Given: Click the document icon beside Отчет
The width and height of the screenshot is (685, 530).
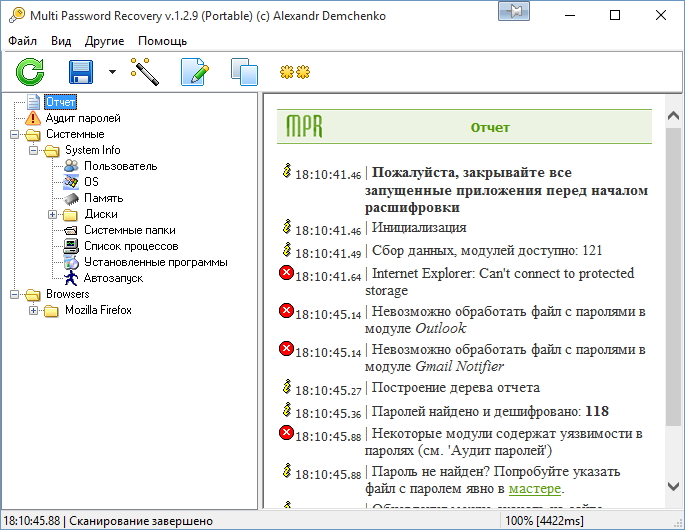Looking at the screenshot, I should [34, 102].
